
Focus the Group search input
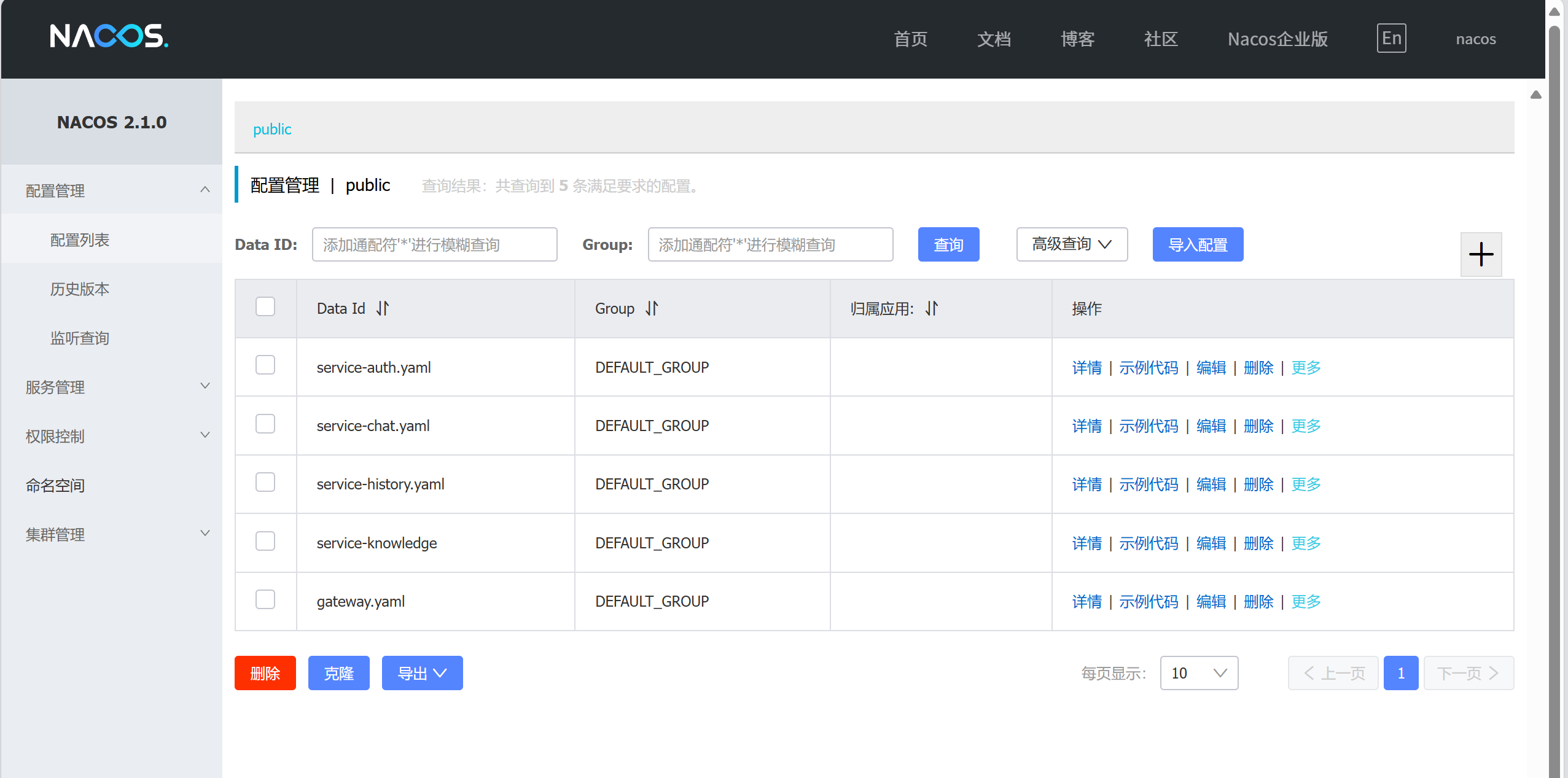(x=770, y=244)
